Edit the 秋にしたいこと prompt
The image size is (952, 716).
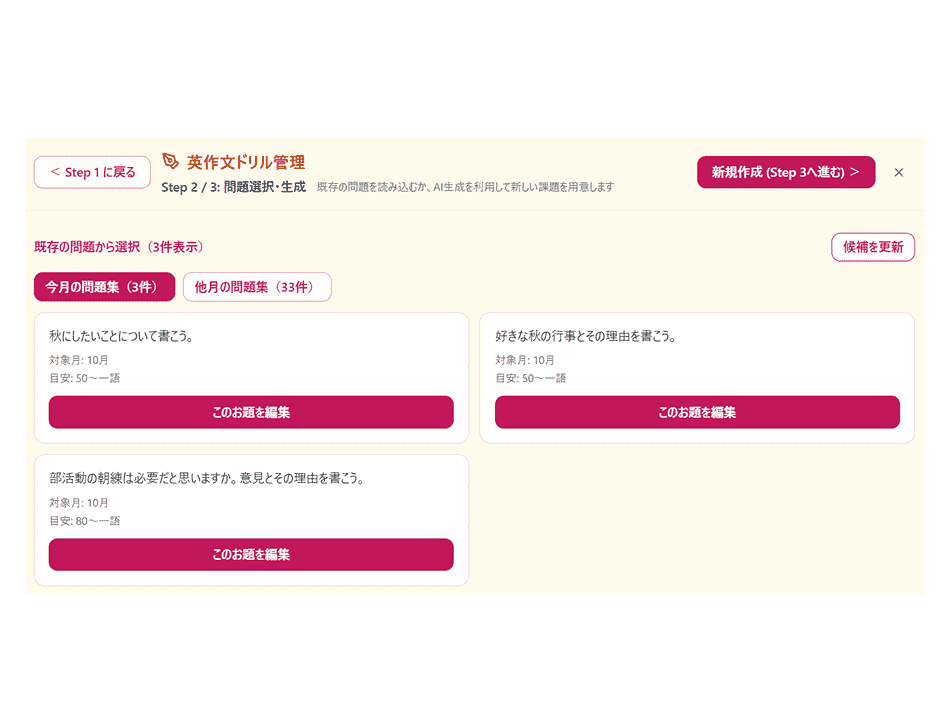point(250,411)
